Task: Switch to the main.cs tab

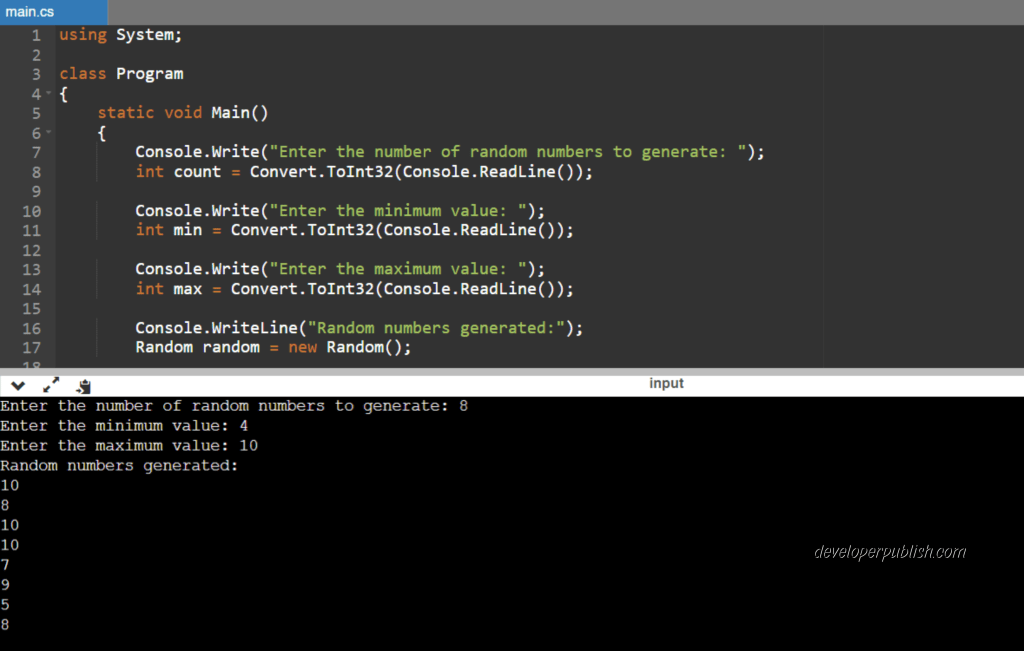Action: pos(28,11)
